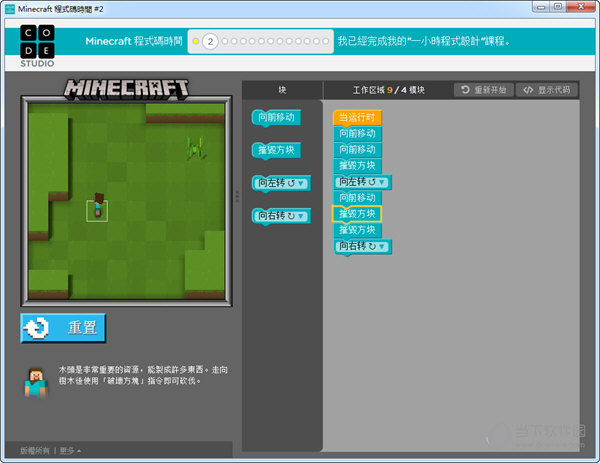Click the Code Studio logo

(x=37, y=46)
